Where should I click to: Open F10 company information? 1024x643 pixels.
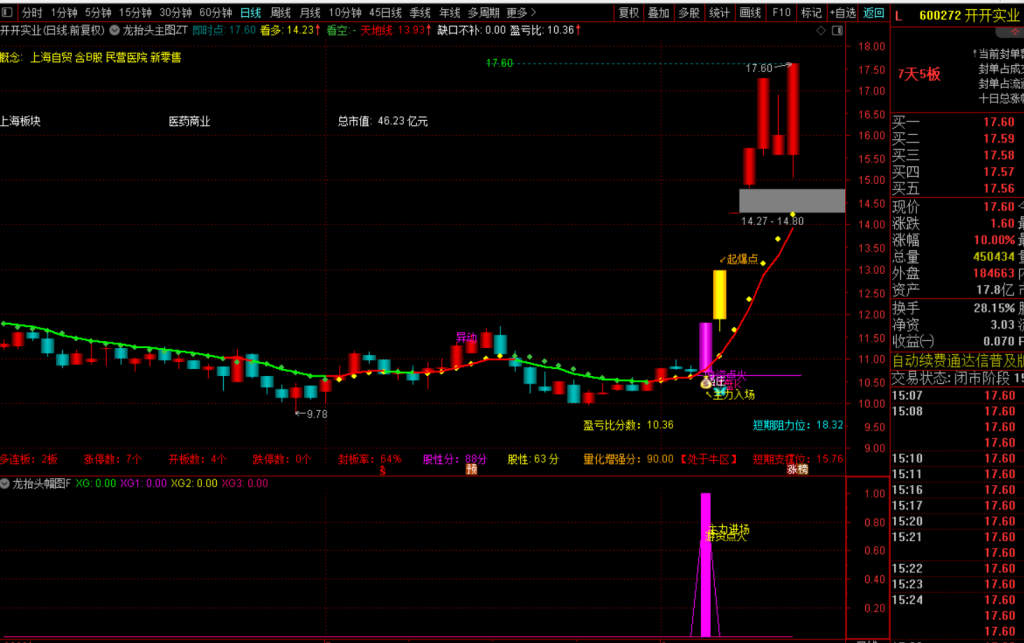781,12
